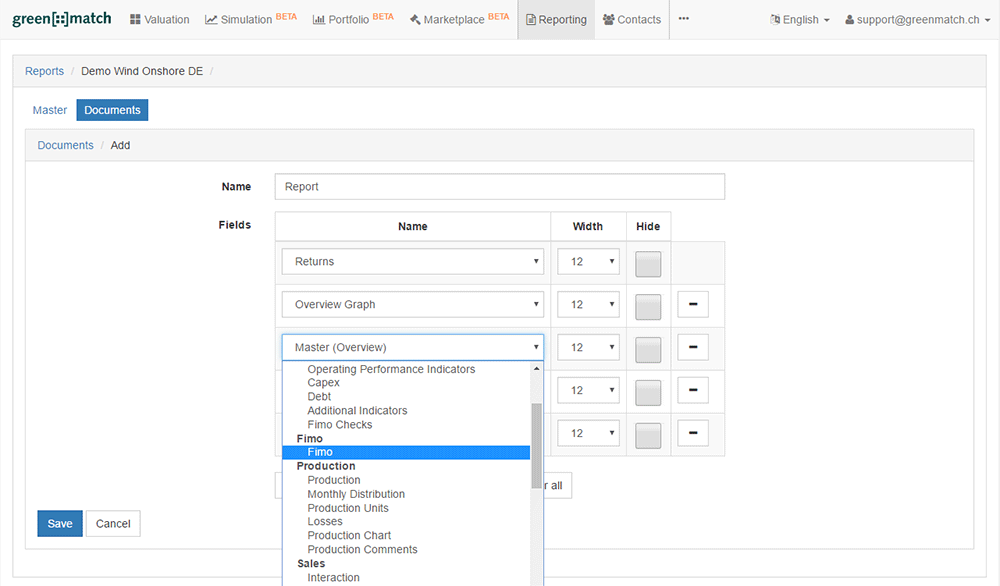Toggle Hide for the Overview Graph field

(x=648, y=305)
